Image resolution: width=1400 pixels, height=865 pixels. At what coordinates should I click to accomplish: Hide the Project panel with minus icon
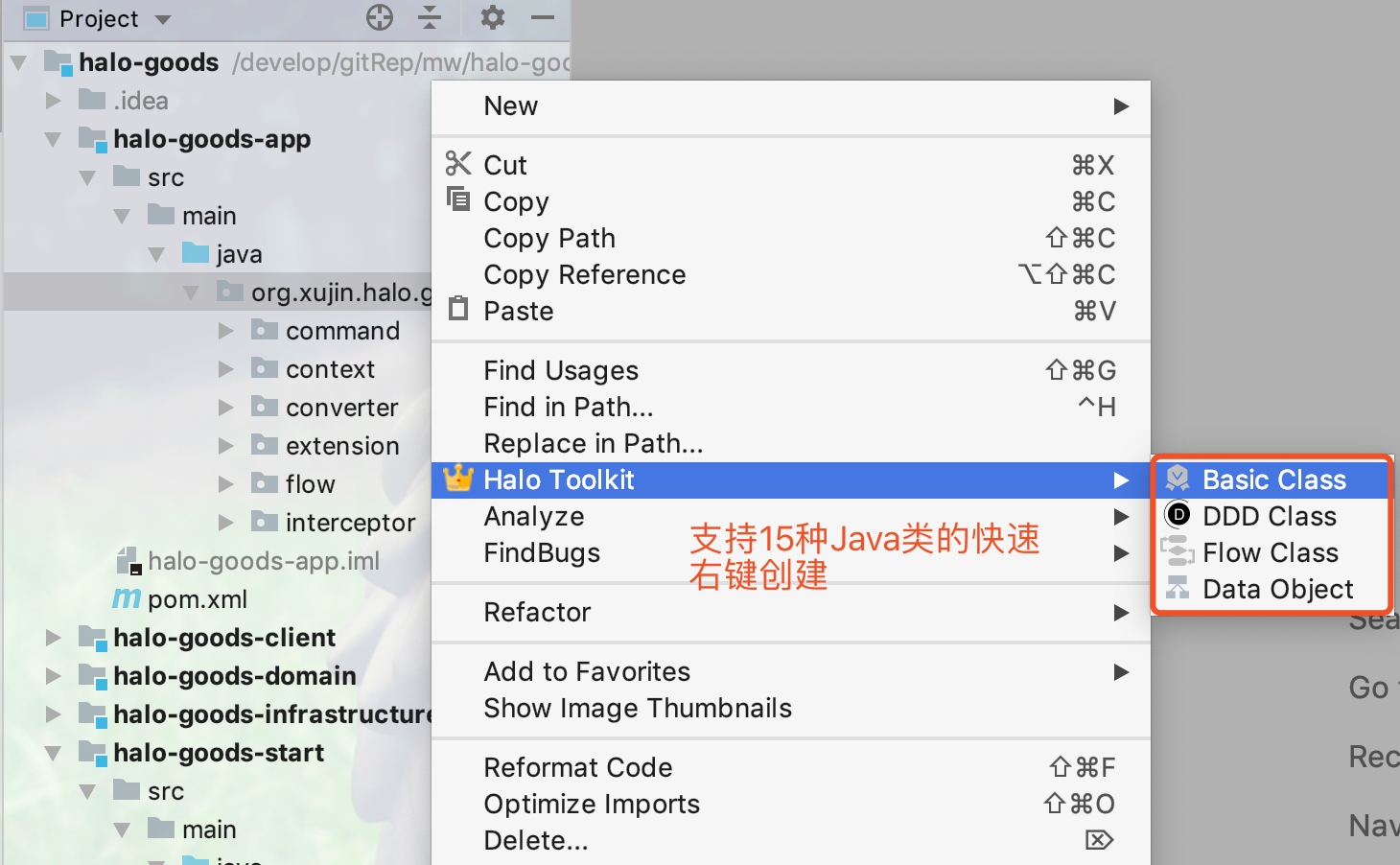[543, 17]
